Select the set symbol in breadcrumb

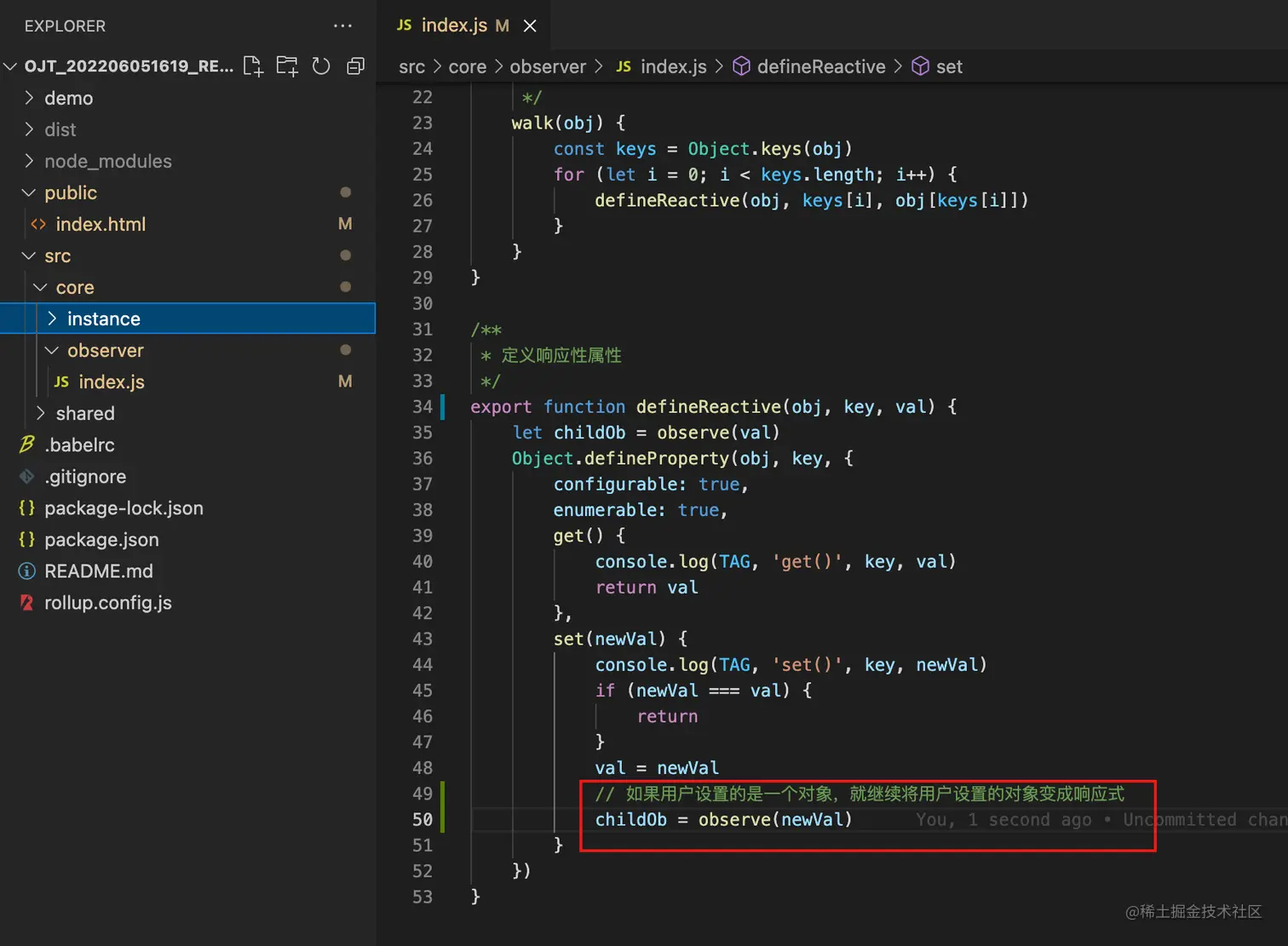tap(949, 66)
